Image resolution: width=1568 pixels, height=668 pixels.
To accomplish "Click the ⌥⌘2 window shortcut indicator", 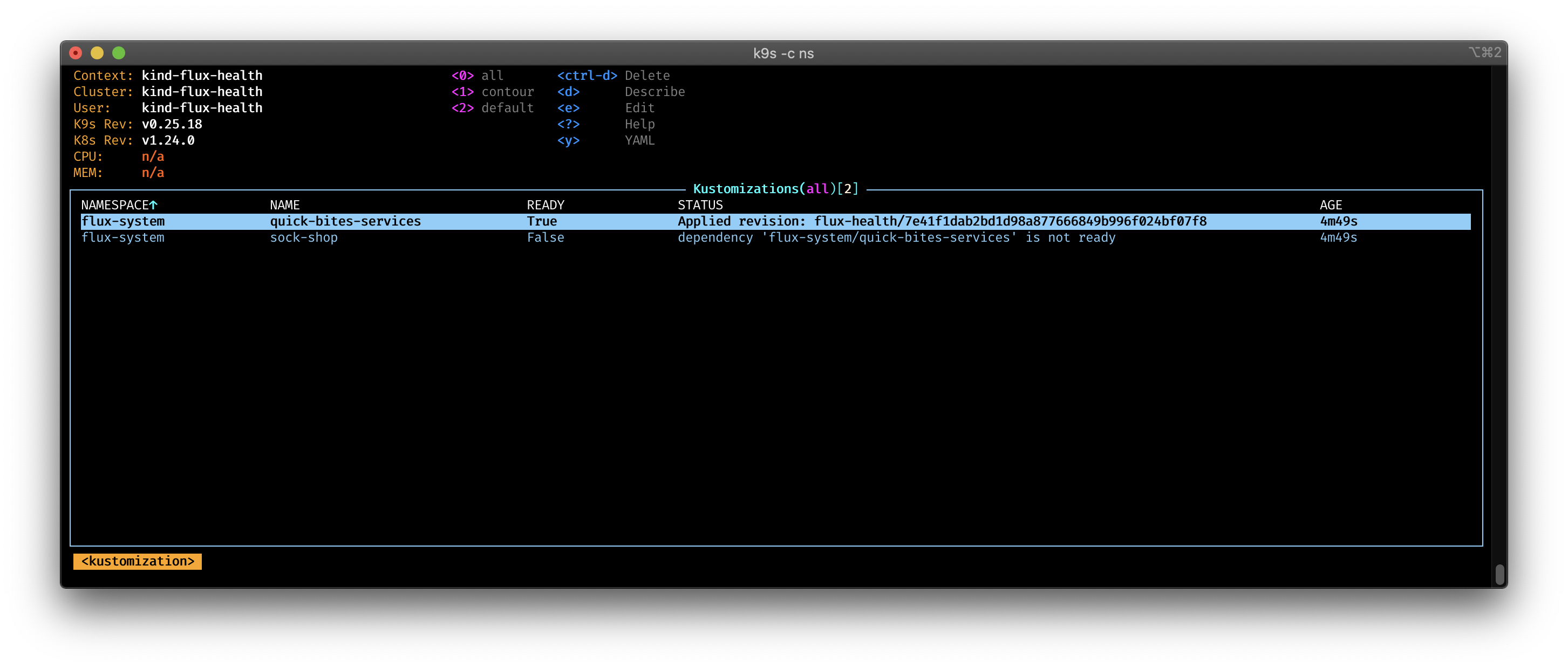I will point(1484,52).
